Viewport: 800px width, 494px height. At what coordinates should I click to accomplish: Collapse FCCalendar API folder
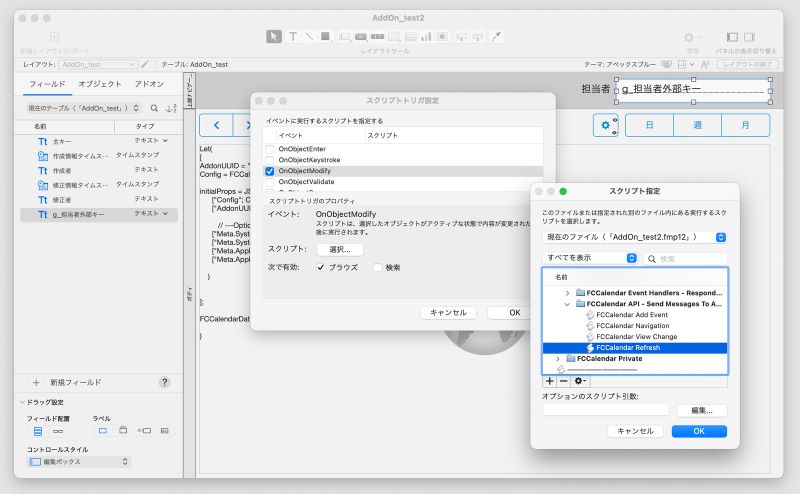(x=567, y=304)
